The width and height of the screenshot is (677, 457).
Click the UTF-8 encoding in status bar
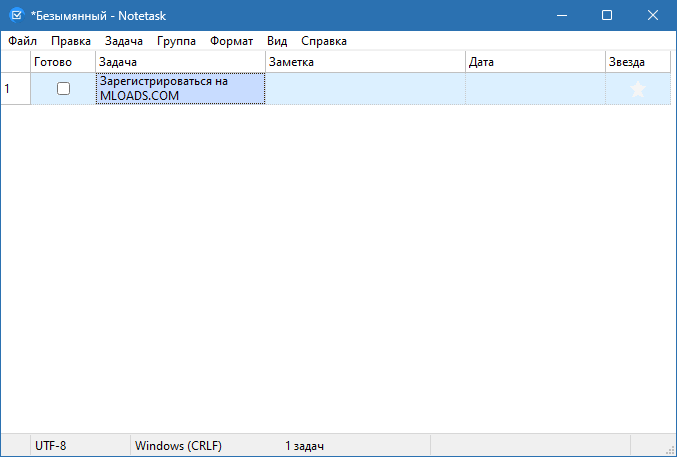(52, 445)
